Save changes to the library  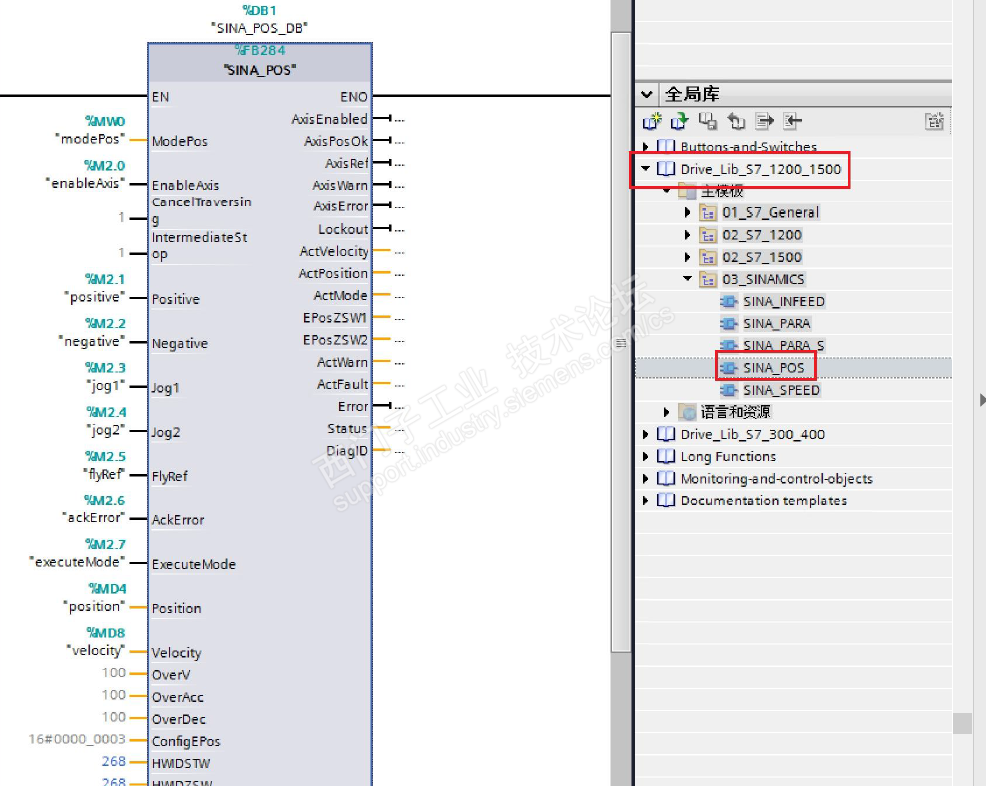(x=708, y=121)
